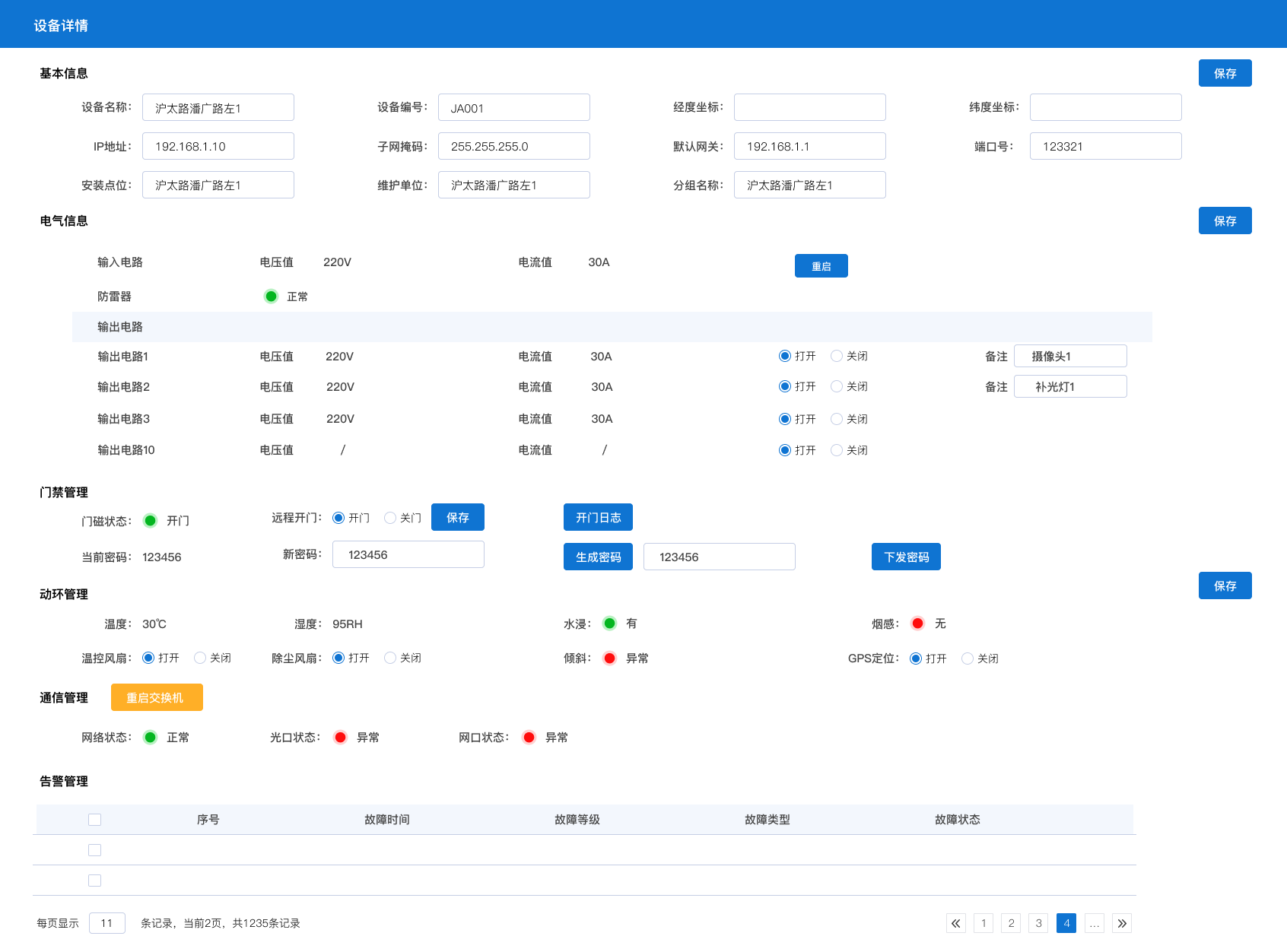Select remote door close radio option
Image resolution: width=1287 pixels, height=952 pixels.
click(x=390, y=518)
